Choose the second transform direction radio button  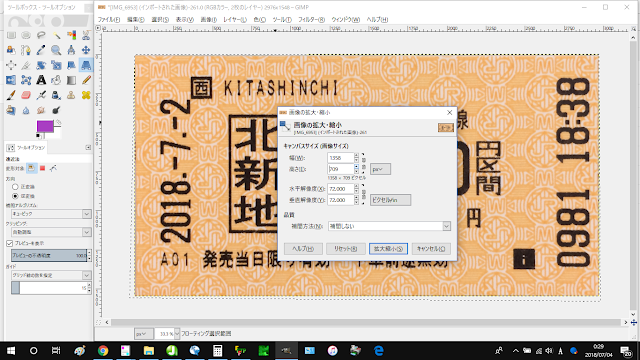point(15,196)
